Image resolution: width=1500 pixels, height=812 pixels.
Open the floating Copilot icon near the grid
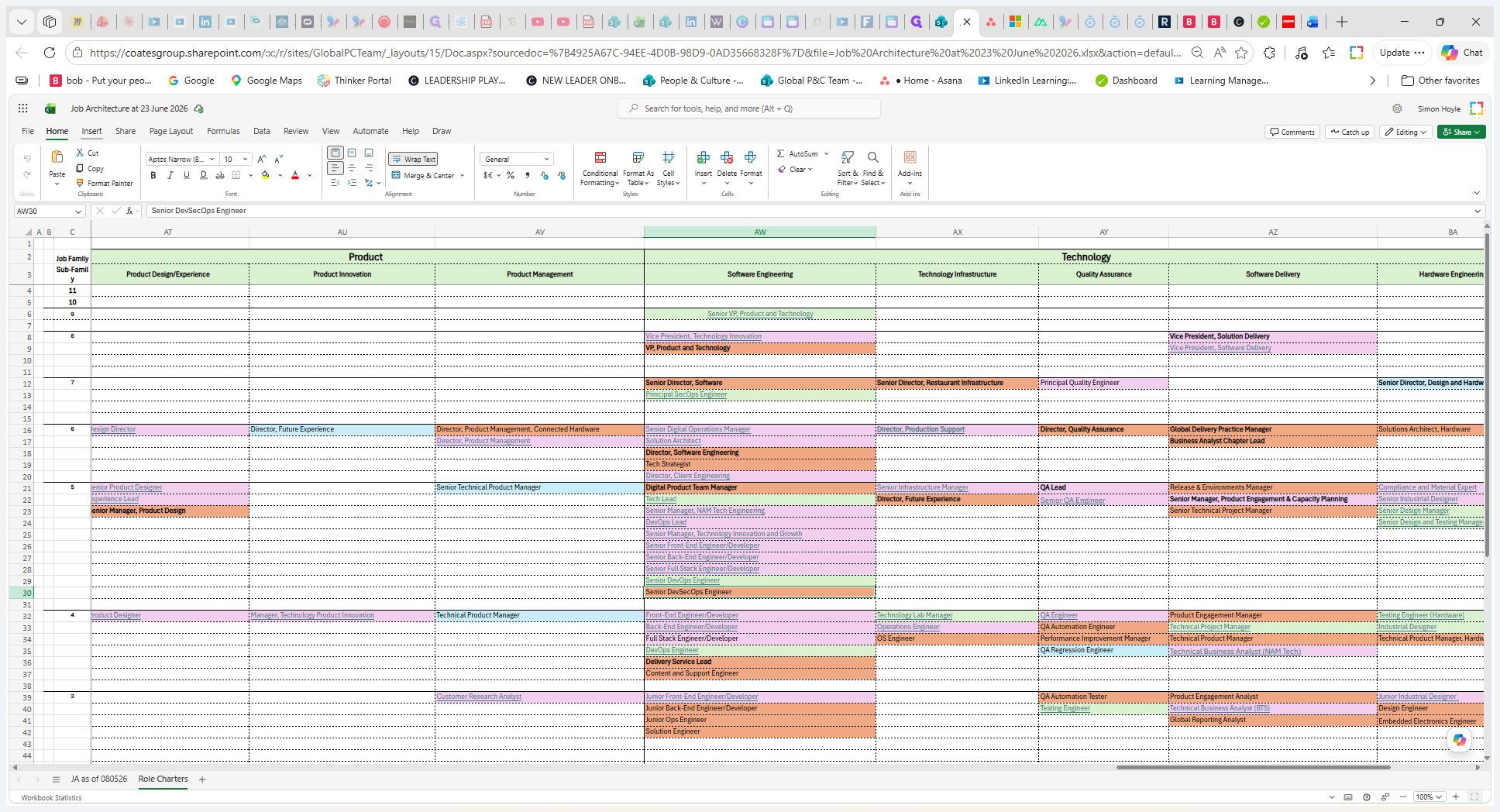click(1460, 740)
